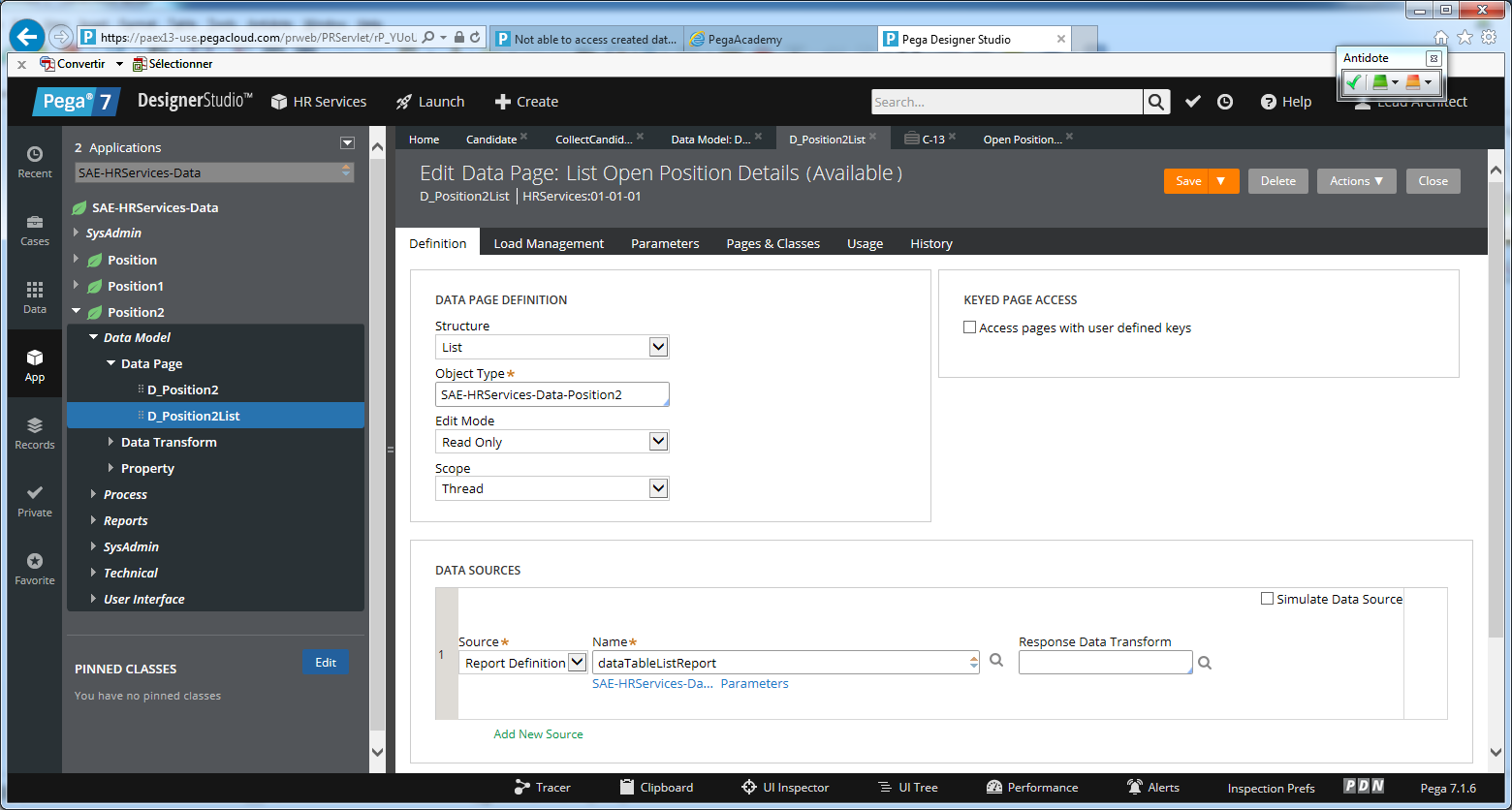
Task: Click the search magnifier button
Action: click(1156, 102)
